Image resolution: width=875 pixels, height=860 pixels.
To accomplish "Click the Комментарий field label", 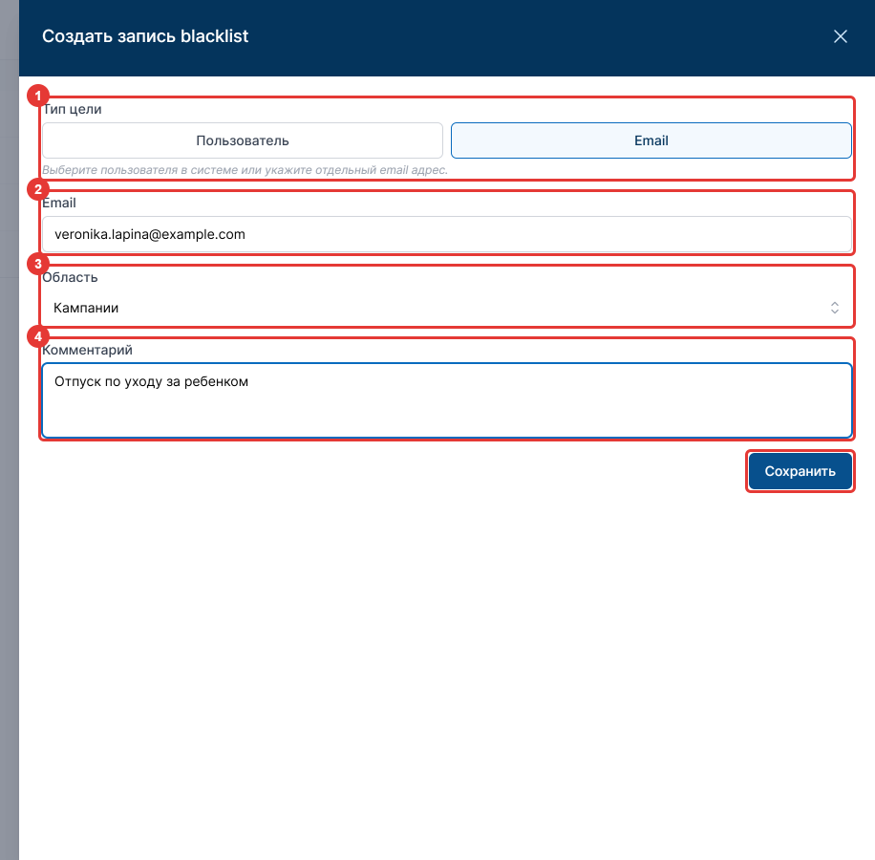I will (x=87, y=350).
